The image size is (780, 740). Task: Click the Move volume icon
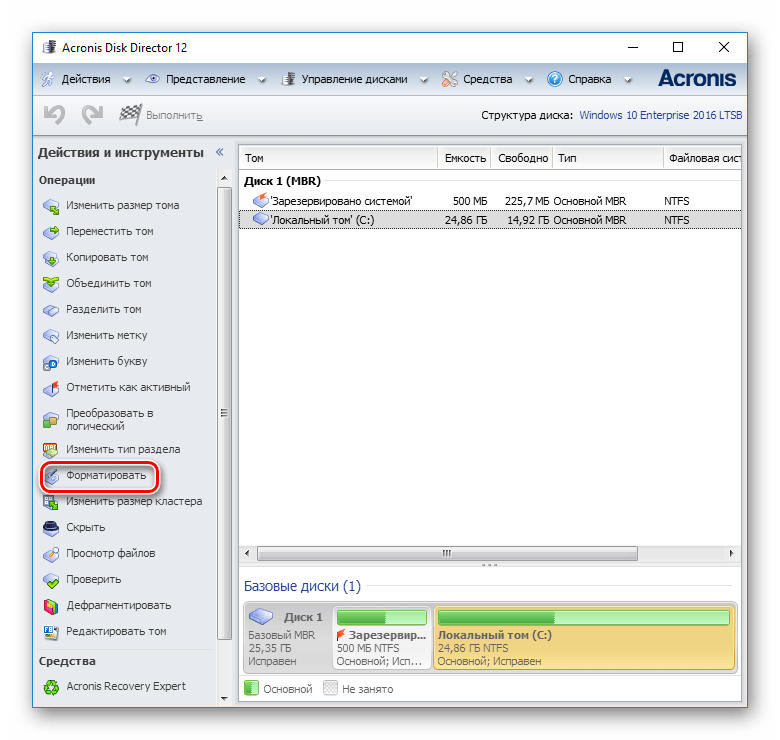[x=51, y=231]
